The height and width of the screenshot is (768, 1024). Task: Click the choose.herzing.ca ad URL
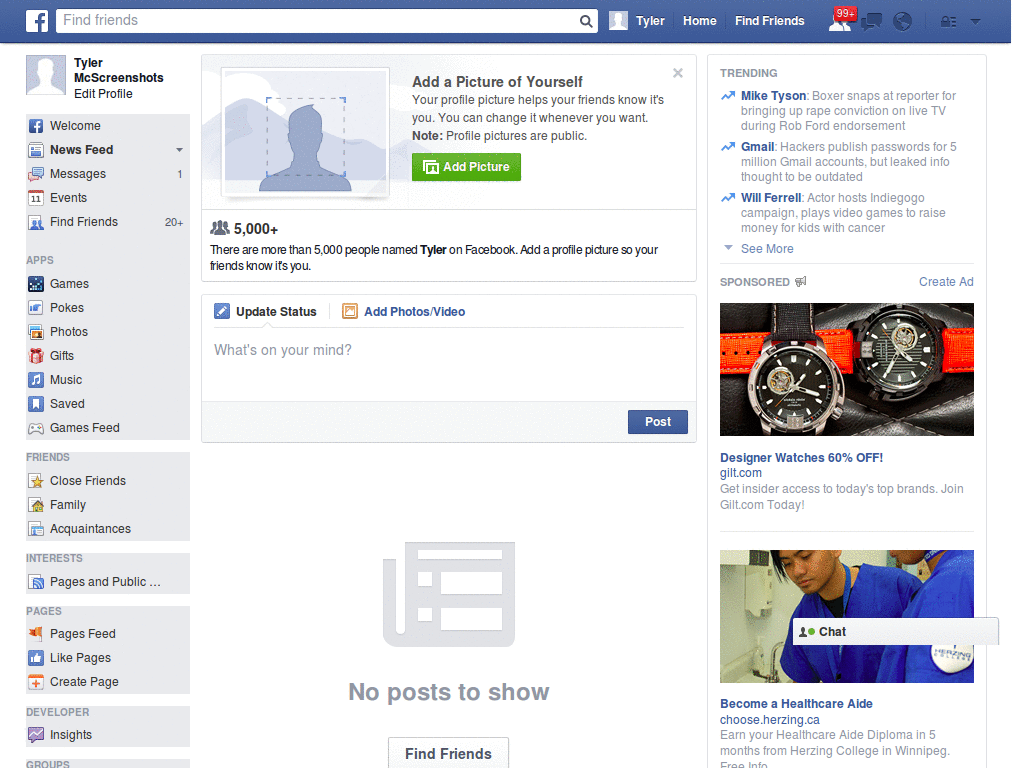(x=769, y=720)
